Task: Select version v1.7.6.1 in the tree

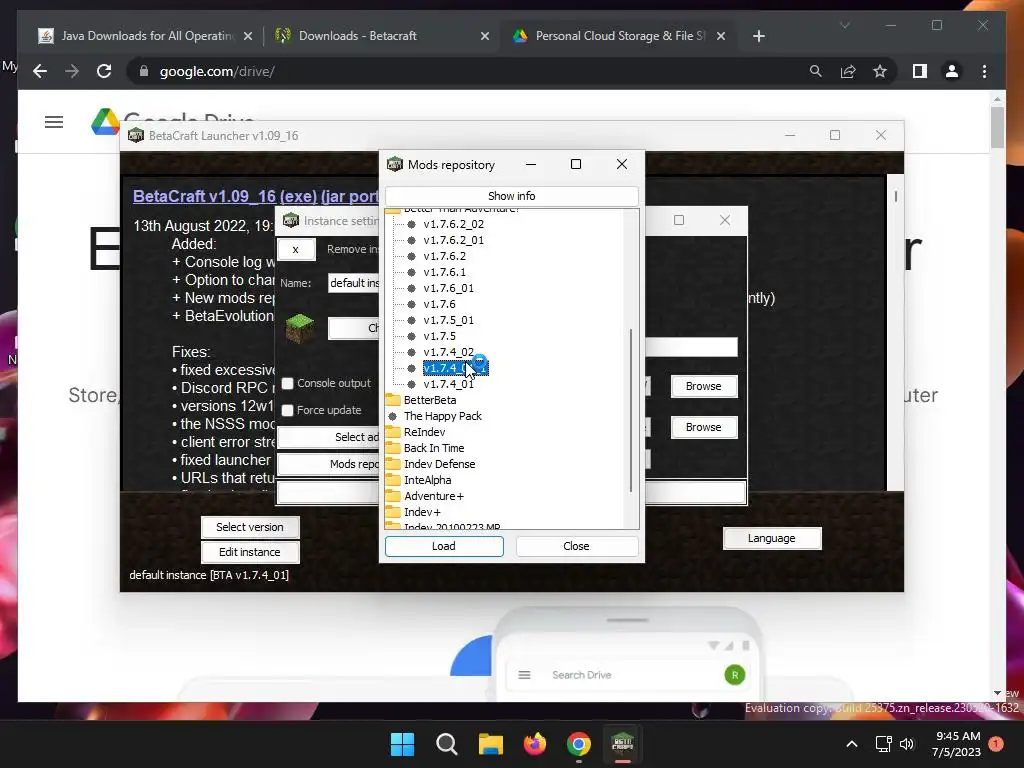Action: [444, 272]
